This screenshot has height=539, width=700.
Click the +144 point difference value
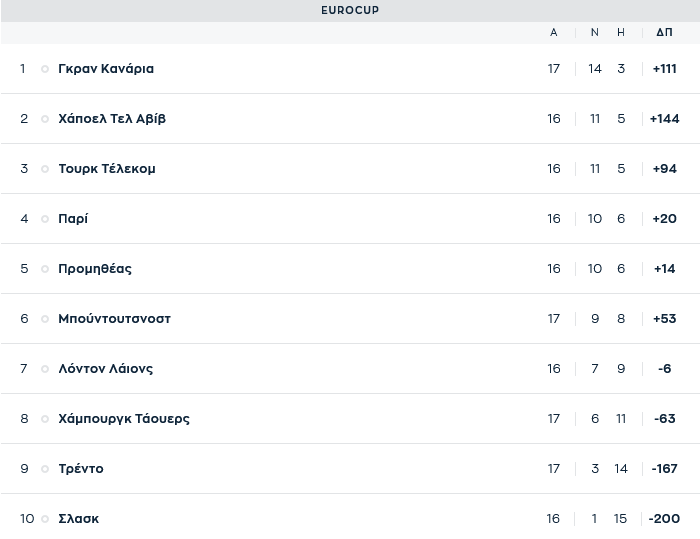[x=664, y=119]
